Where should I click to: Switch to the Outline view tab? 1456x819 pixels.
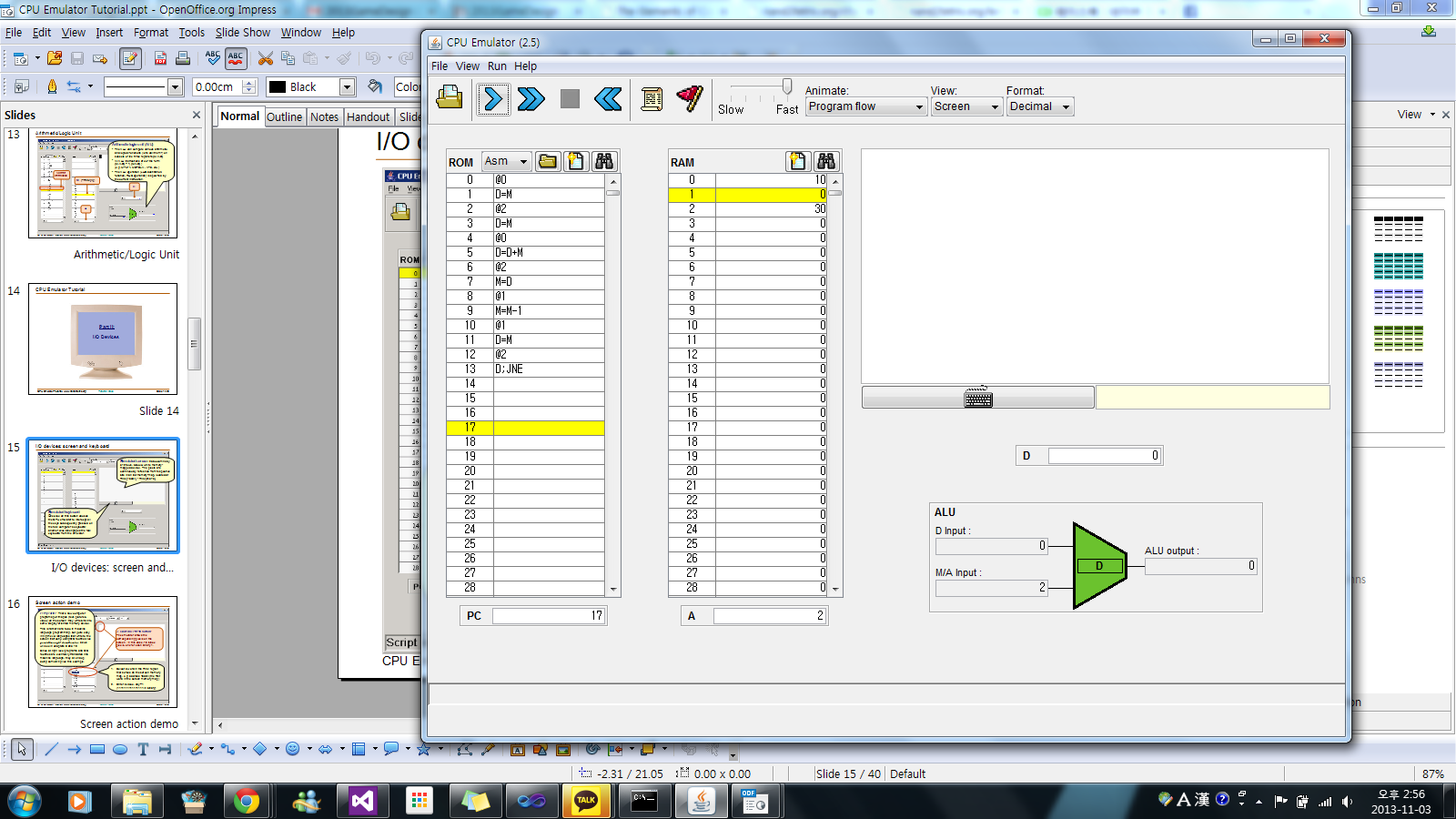[284, 116]
